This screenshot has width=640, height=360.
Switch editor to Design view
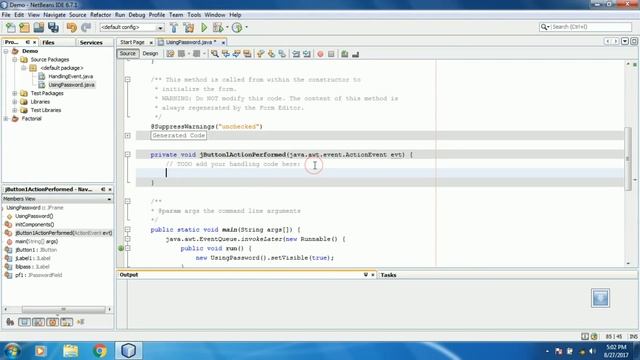coord(150,53)
